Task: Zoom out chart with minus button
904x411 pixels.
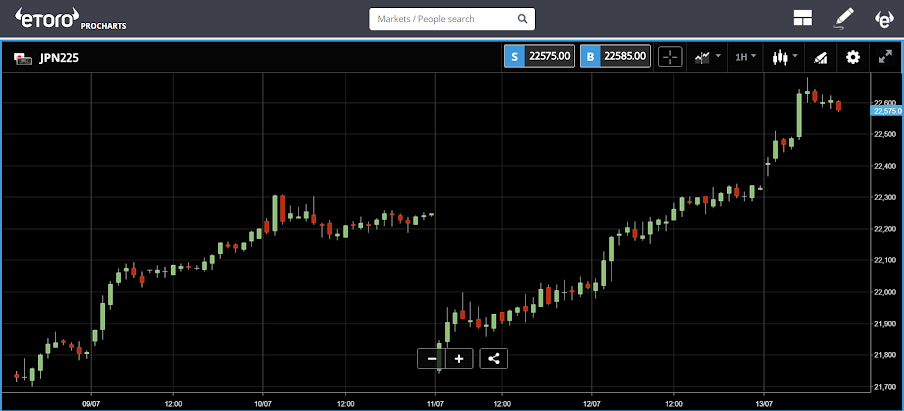Action: [x=431, y=359]
